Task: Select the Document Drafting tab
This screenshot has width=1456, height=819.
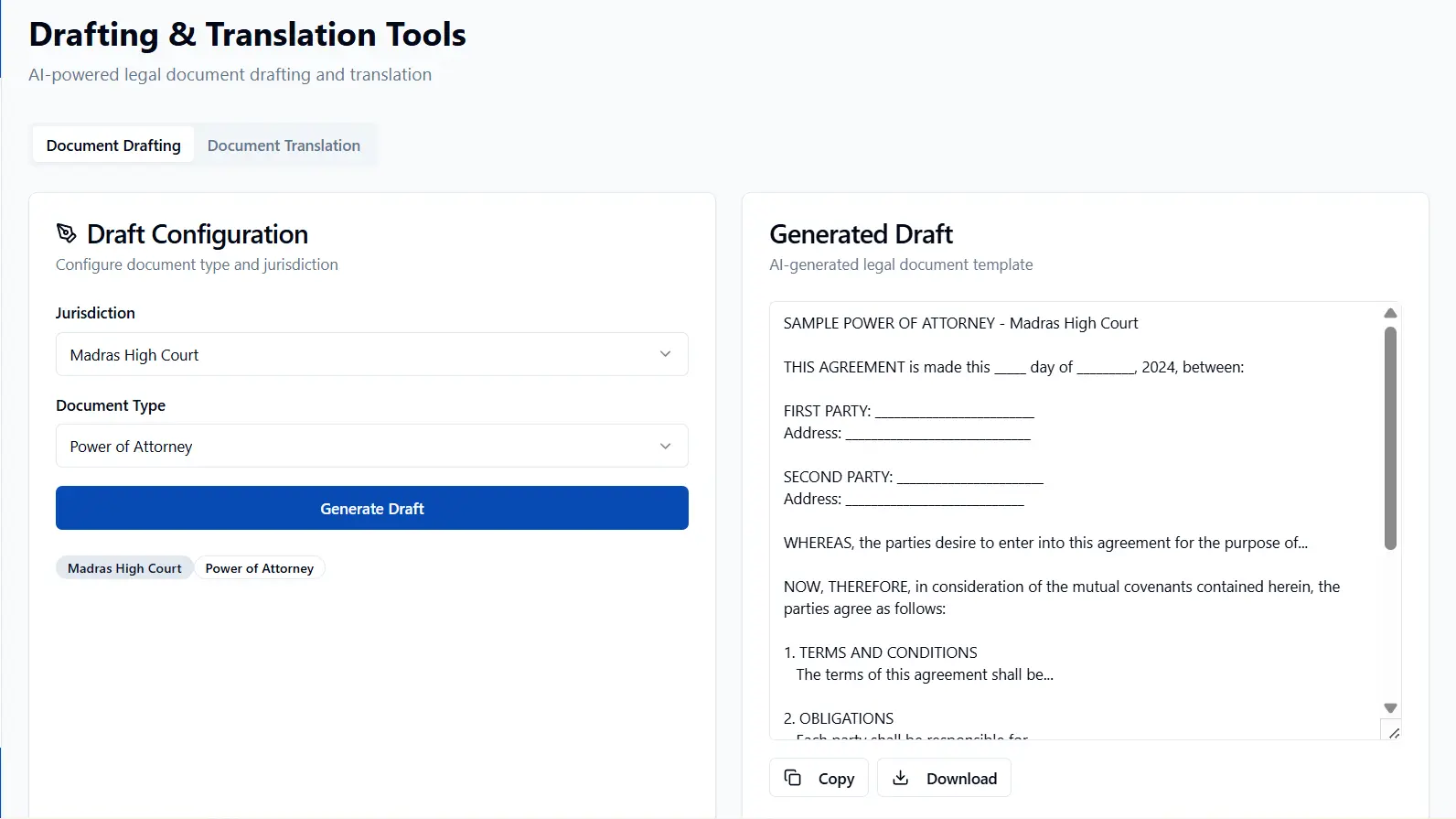Action: coord(113,145)
